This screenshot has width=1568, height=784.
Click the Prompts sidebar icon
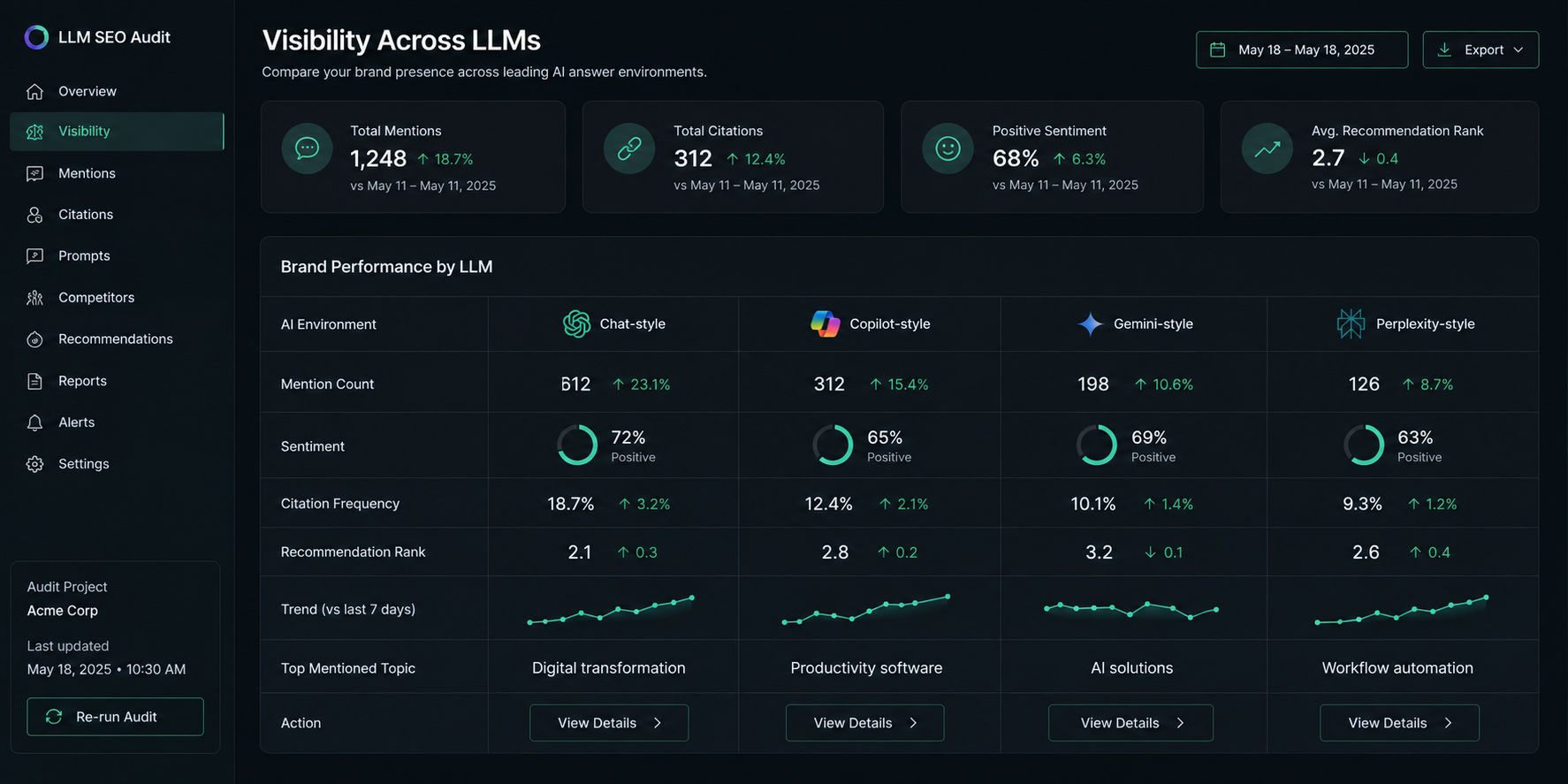(x=34, y=255)
